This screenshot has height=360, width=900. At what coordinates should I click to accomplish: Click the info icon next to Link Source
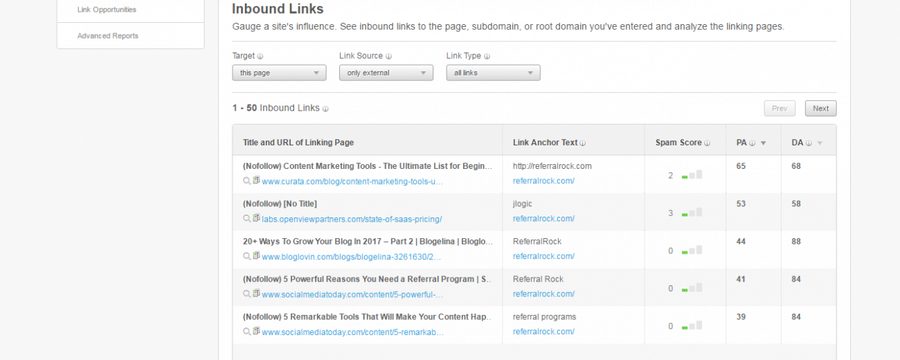389,56
